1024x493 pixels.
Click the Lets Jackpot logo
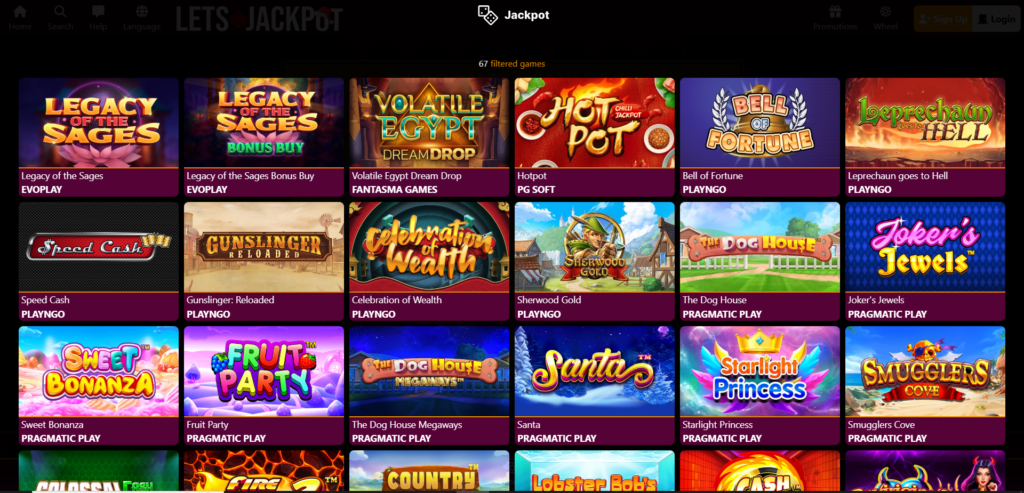pyautogui.click(x=259, y=19)
